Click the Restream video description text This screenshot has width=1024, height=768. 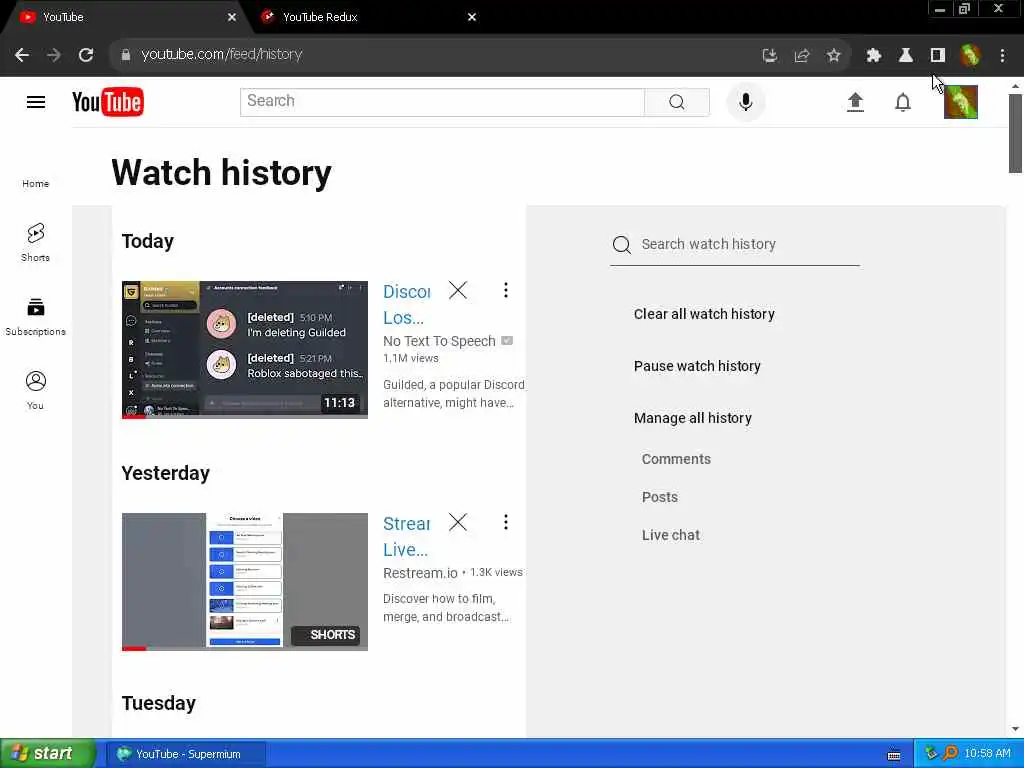pyautogui.click(x=446, y=608)
